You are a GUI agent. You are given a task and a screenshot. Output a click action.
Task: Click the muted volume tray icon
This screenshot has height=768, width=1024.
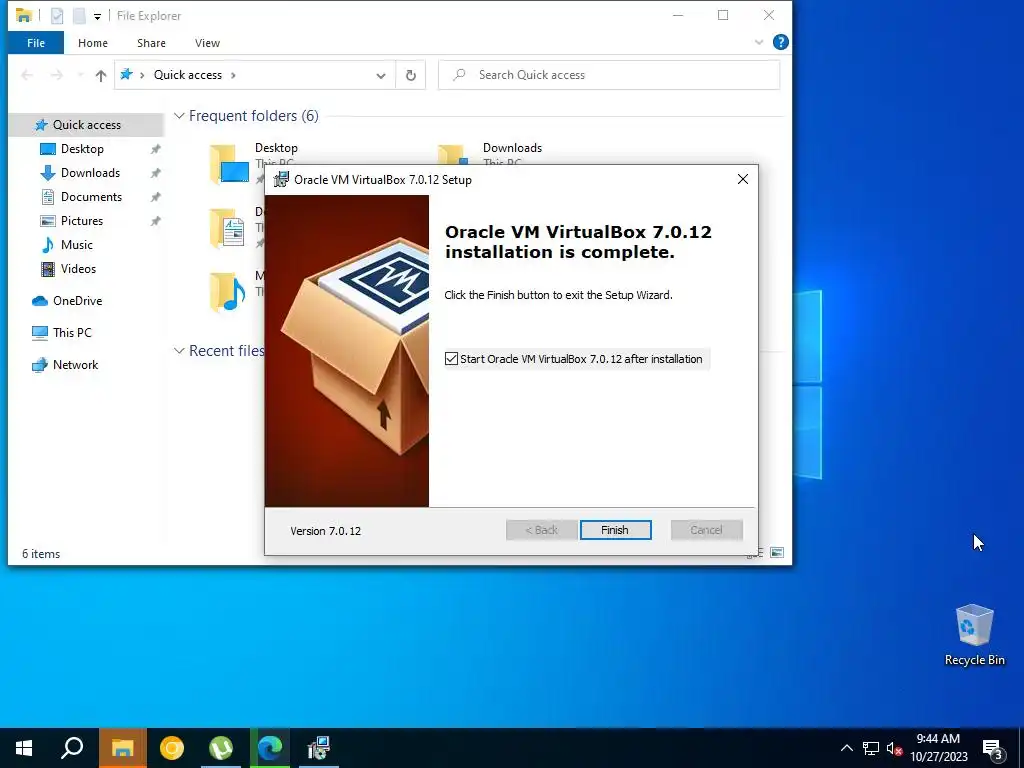894,748
